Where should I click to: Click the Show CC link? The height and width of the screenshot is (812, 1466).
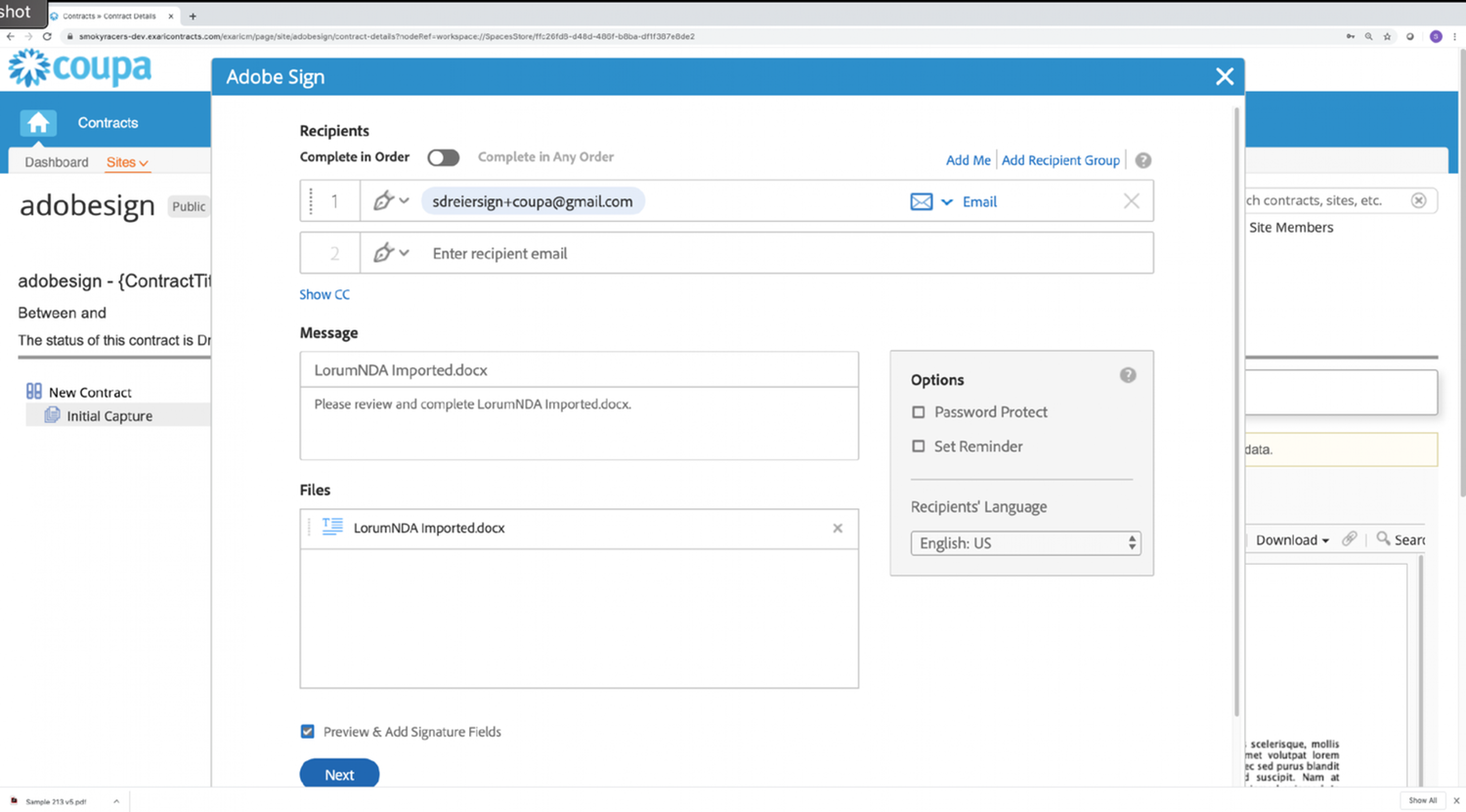(323, 293)
